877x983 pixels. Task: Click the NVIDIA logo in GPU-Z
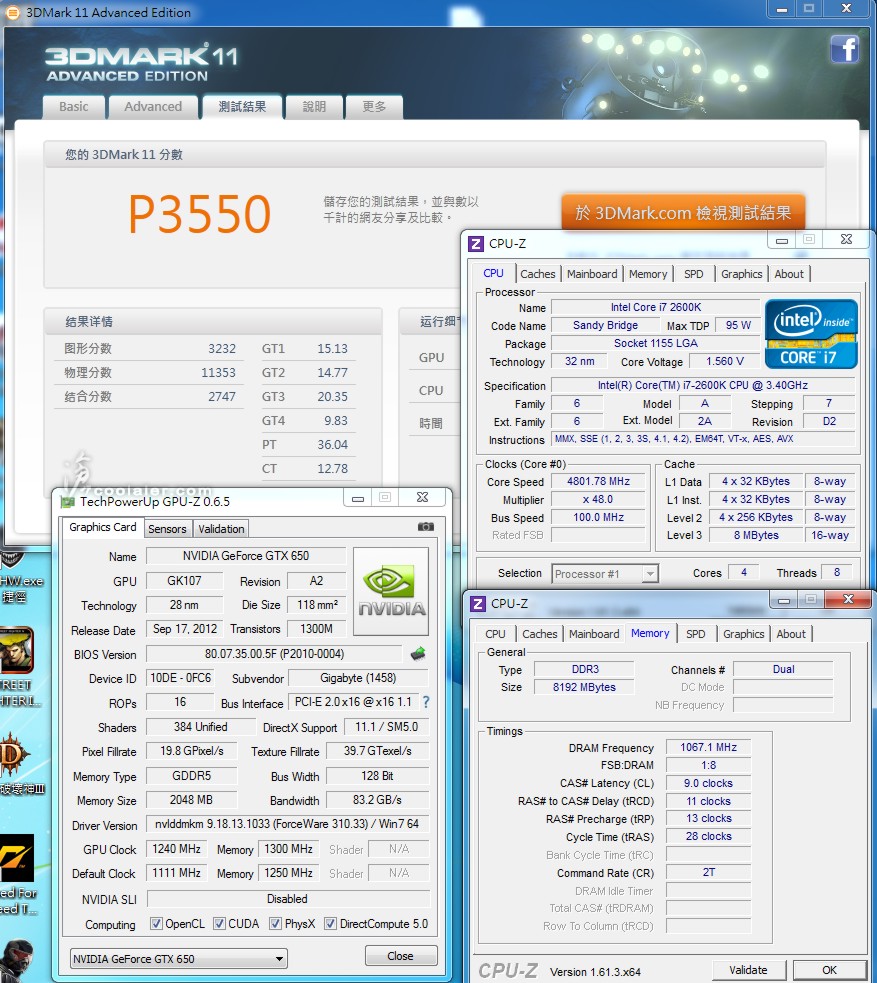click(391, 591)
